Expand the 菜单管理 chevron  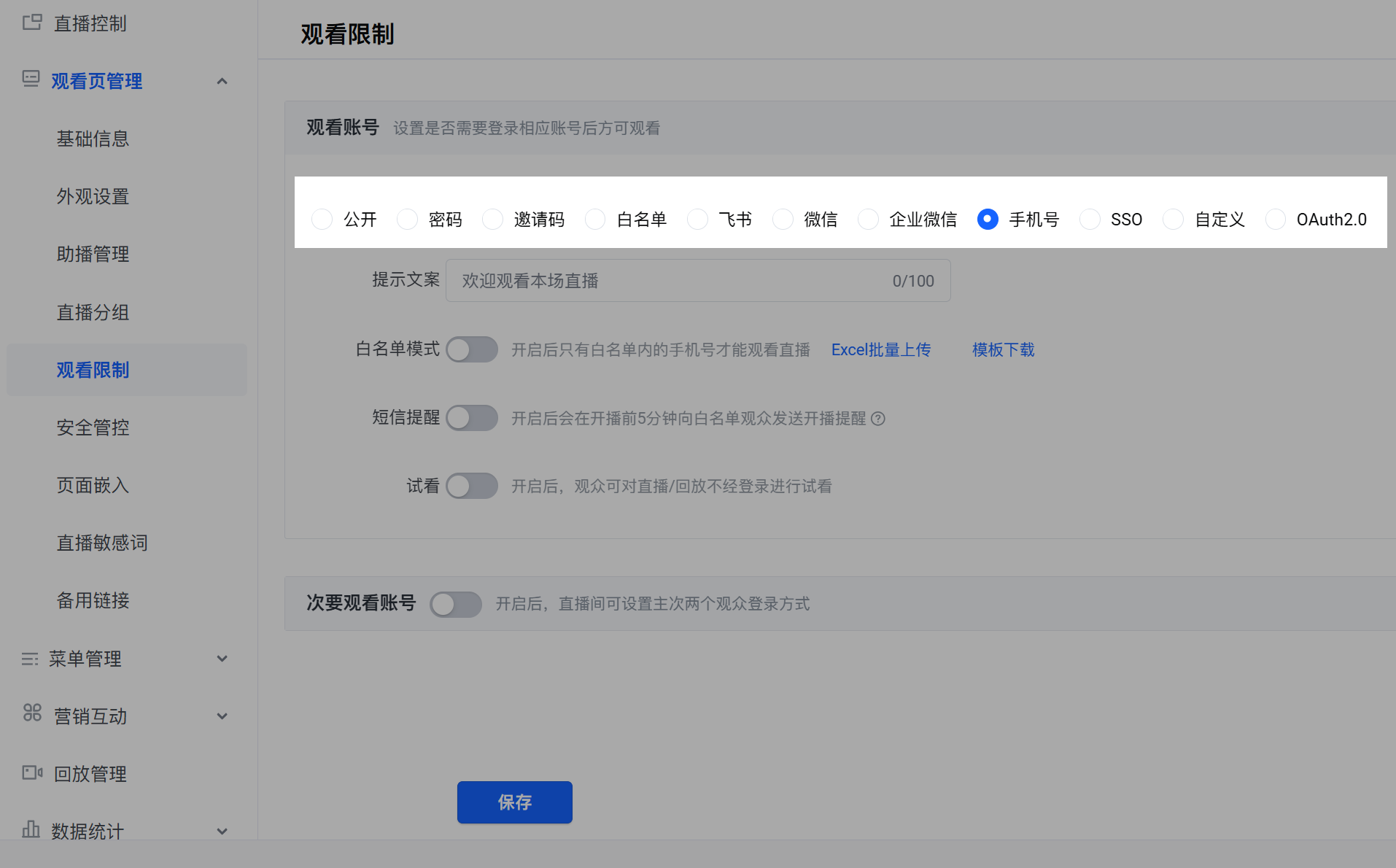[222, 659]
